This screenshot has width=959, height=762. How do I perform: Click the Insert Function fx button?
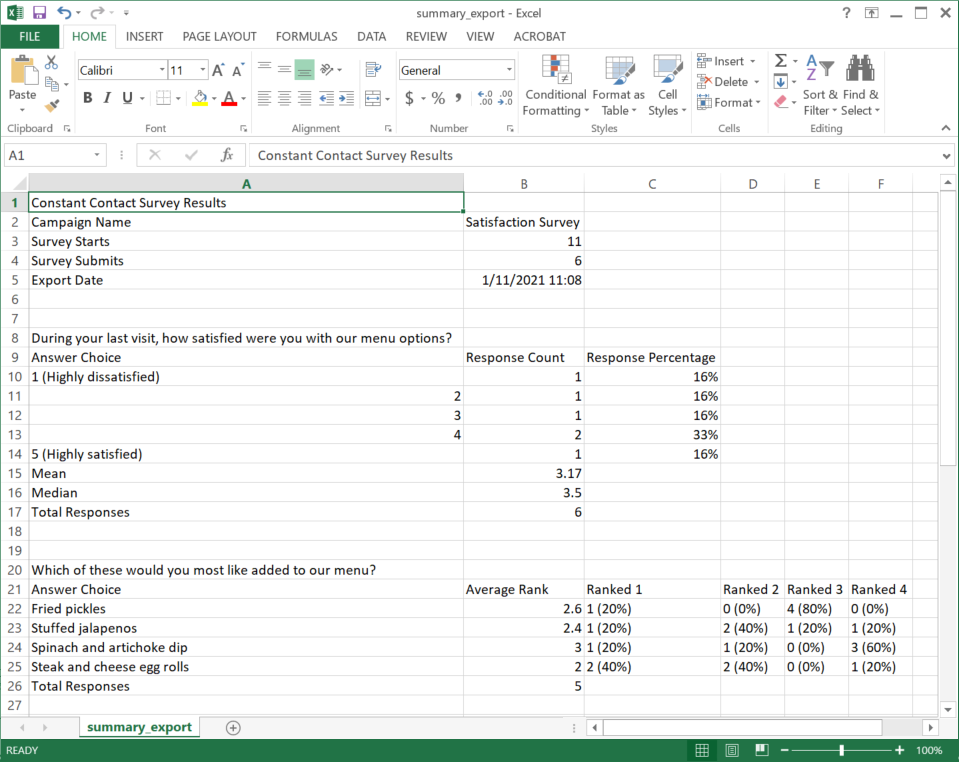pyautogui.click(x=227, y=155)
